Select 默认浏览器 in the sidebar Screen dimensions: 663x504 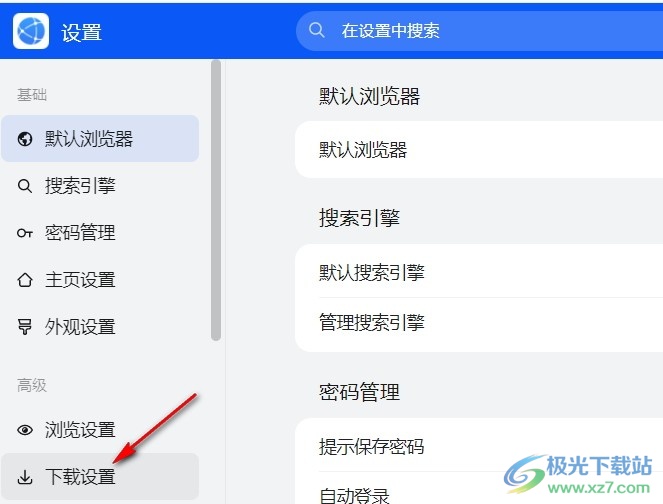100,139
